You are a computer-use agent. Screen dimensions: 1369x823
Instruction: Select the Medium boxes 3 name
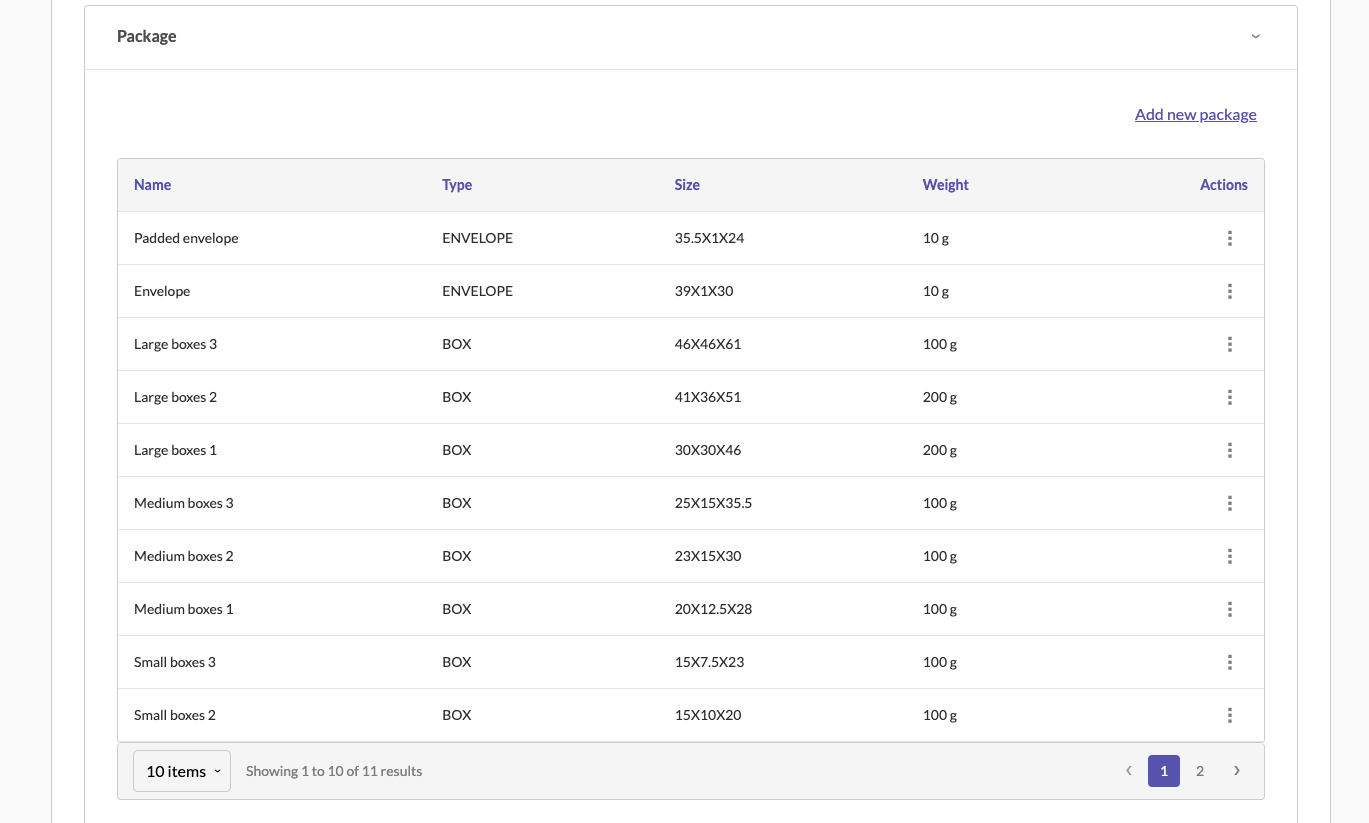[x=184, y=503]
